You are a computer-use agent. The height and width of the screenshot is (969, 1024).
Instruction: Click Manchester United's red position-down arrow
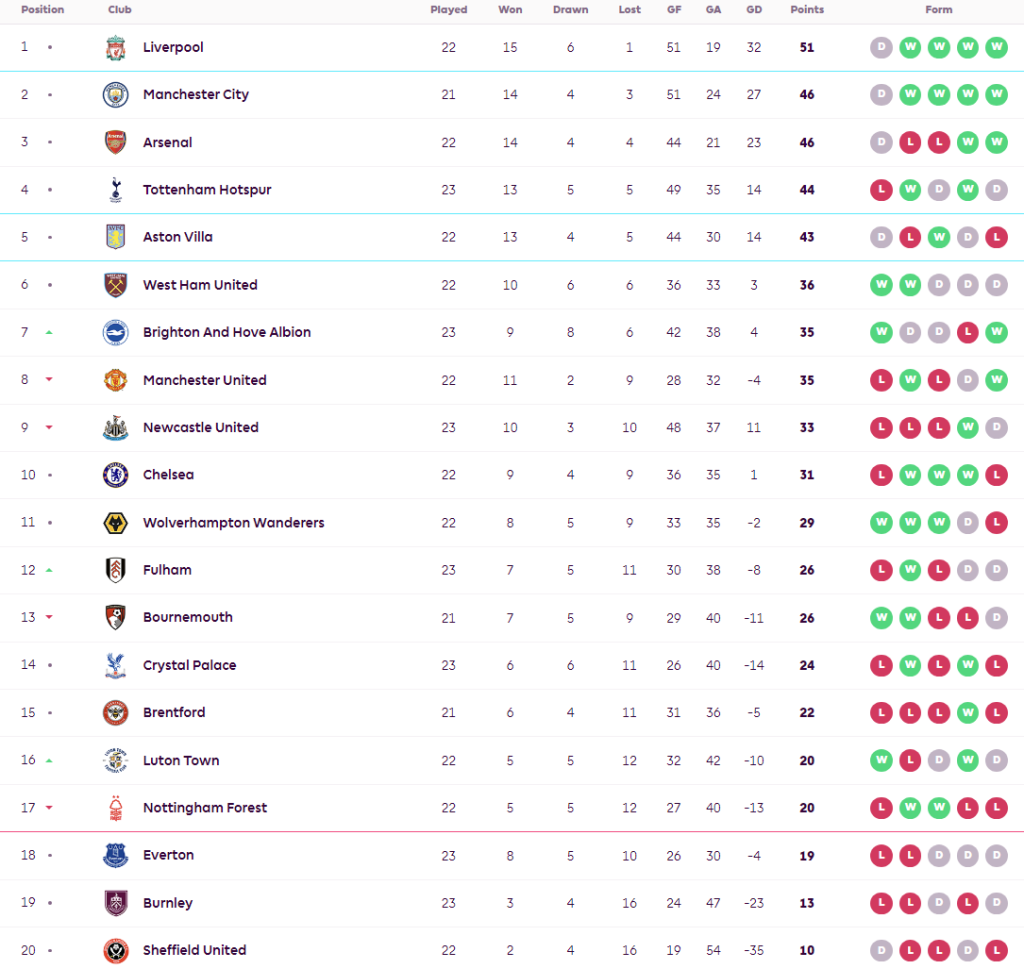49,380
